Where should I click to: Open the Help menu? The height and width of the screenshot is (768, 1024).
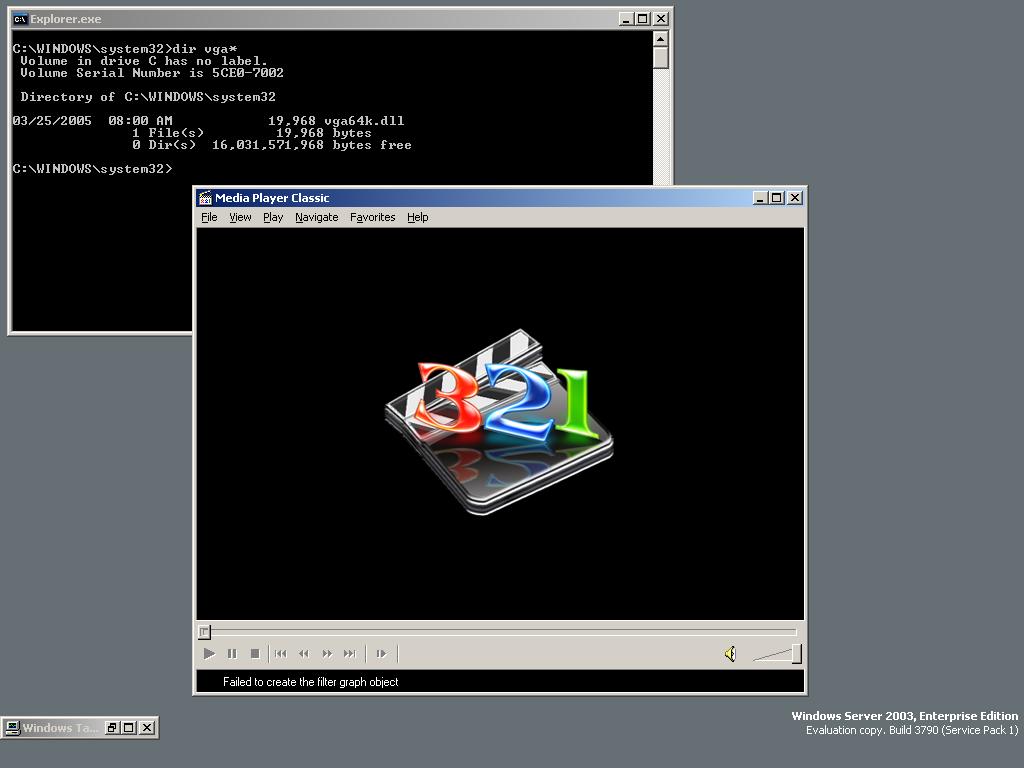click(418, 217)
